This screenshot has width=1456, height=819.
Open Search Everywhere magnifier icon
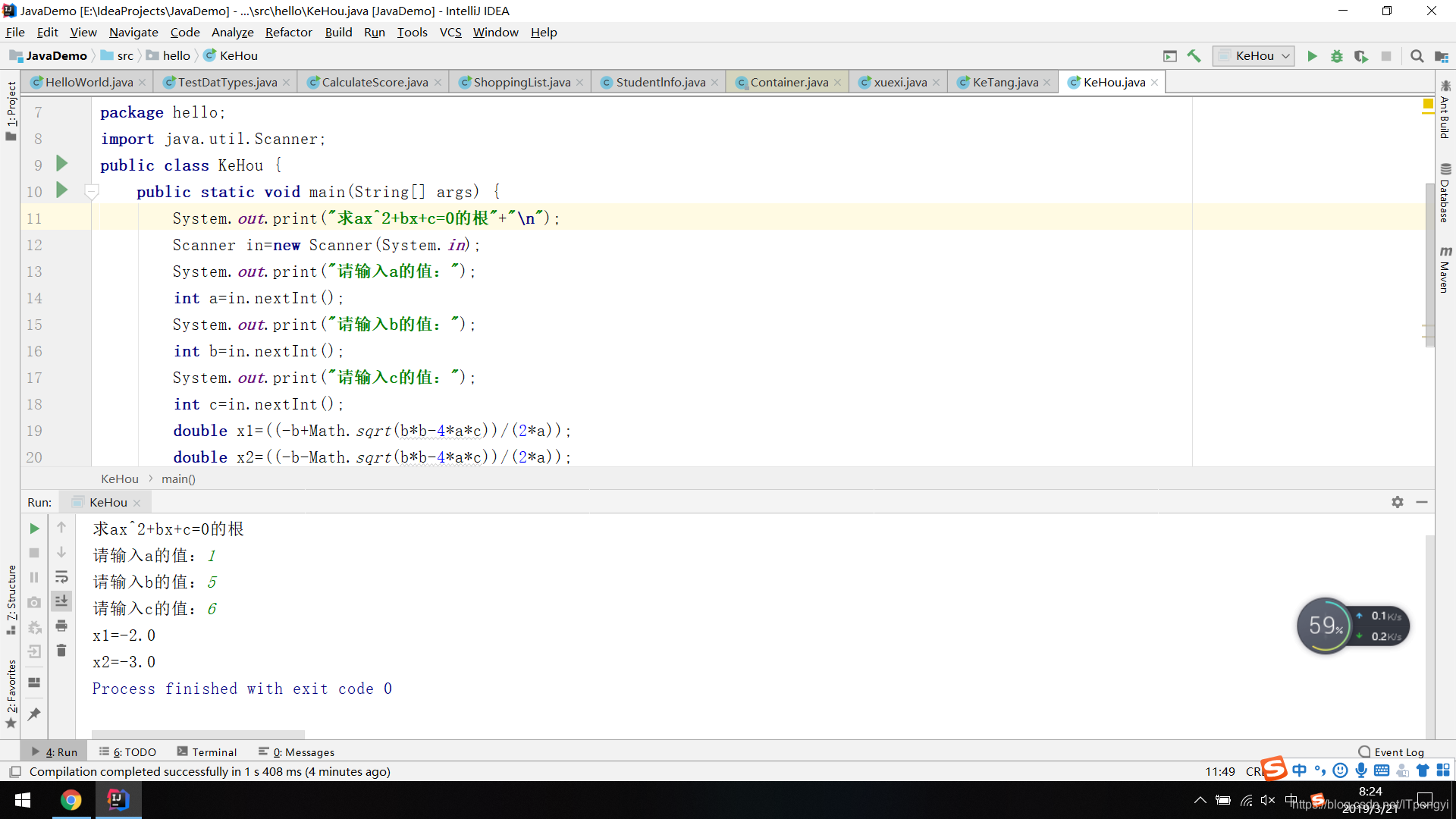(1417, 56)
